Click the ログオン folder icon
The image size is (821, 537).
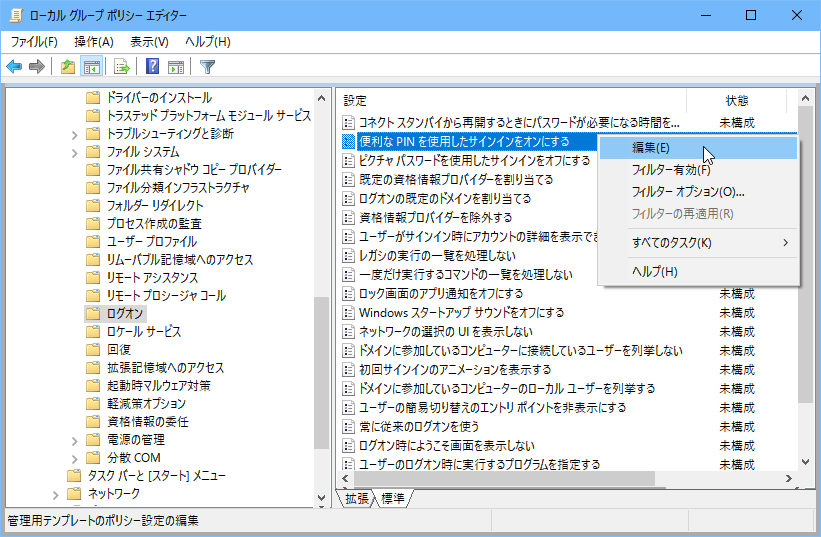point(93,314)
